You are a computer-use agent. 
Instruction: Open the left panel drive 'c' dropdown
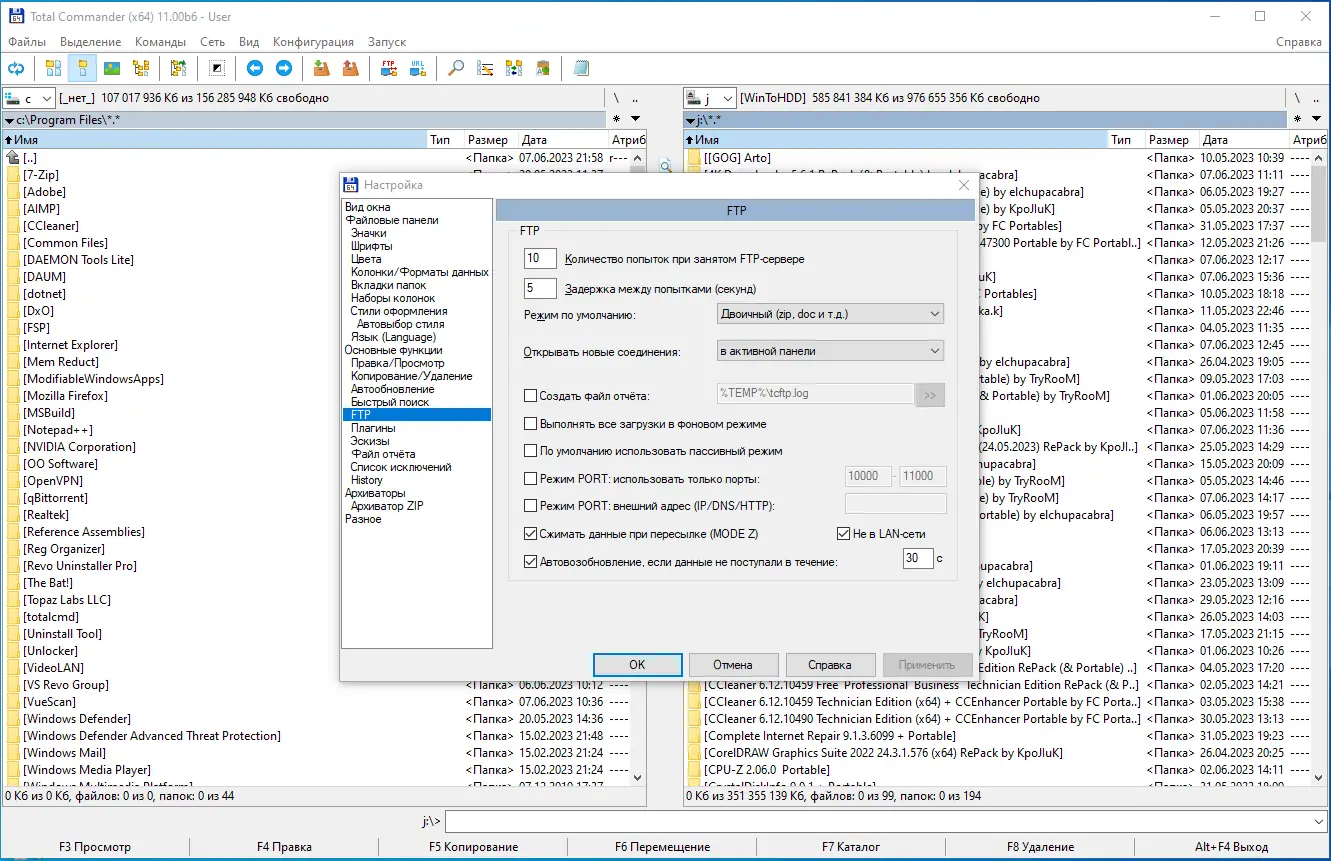coord(29,98)
